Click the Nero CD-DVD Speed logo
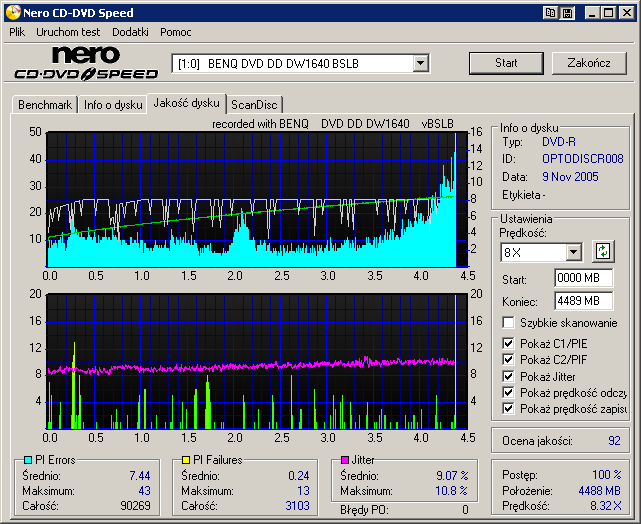Image resolution: width=641 pixels, height=524 pixels. click(x=86, y=63)
